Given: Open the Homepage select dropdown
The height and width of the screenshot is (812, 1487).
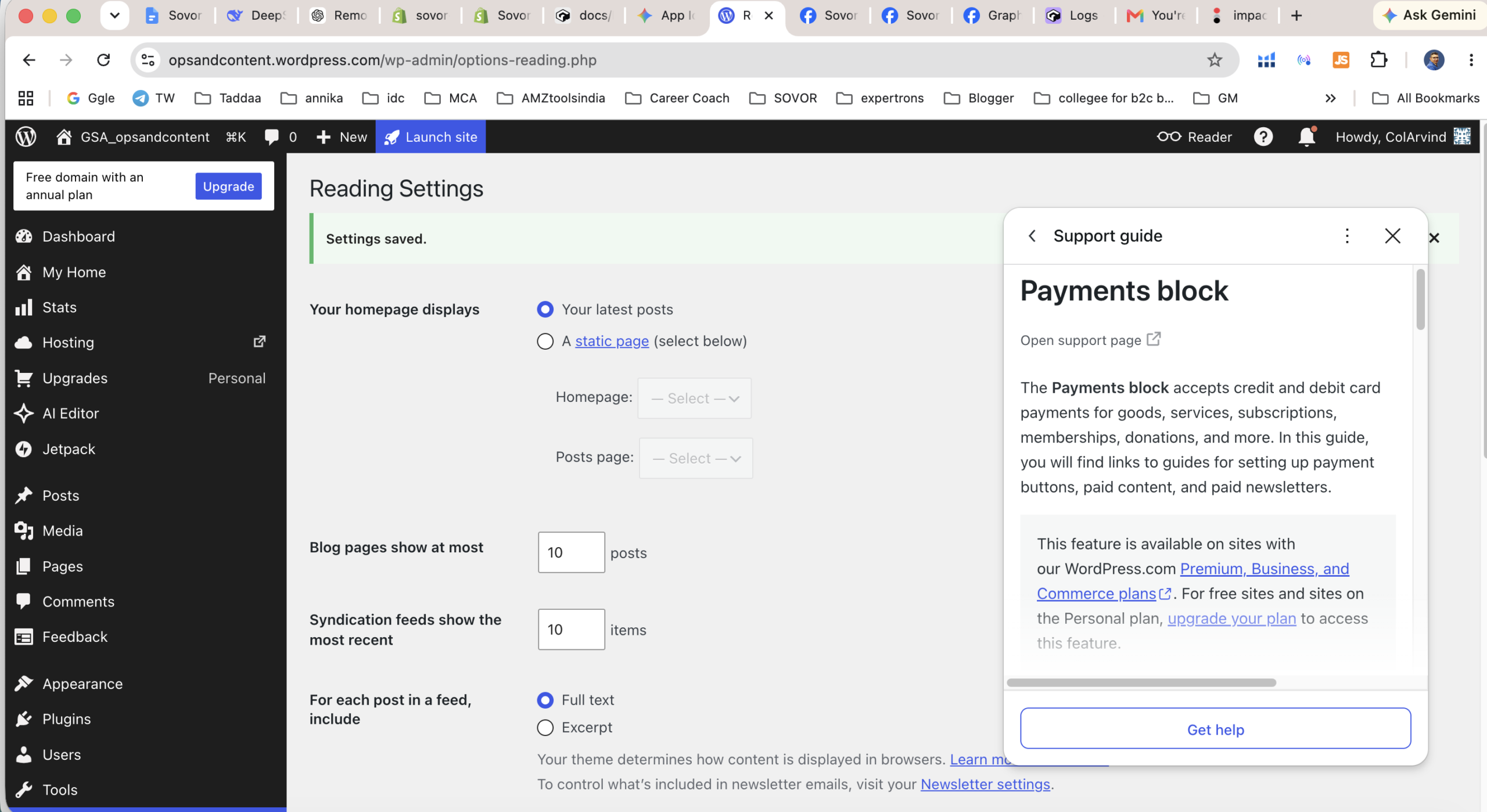Looking at the screenshot, I should point(694,398).
